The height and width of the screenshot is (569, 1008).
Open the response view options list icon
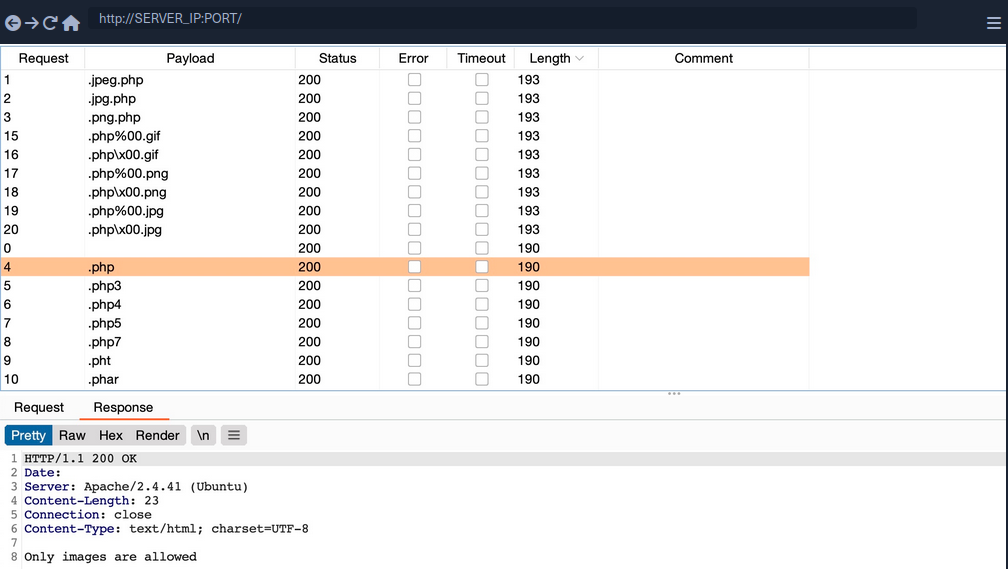pyautogui.click(x=233, y=435)
